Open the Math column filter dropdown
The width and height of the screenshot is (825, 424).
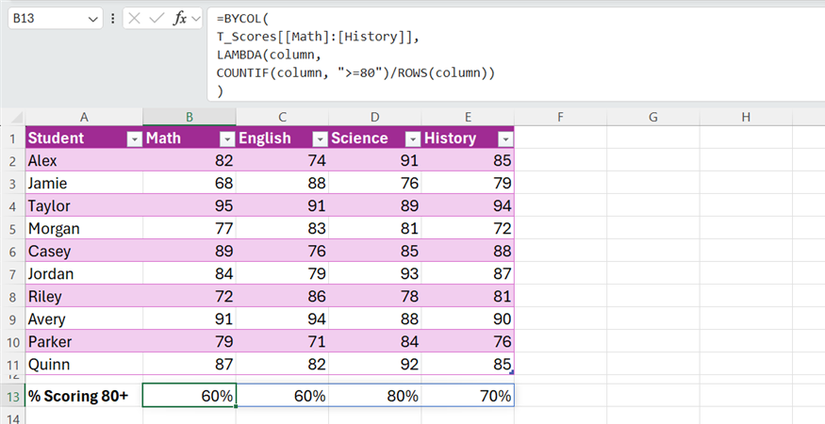pyautogui.click(x=227, y=139)
